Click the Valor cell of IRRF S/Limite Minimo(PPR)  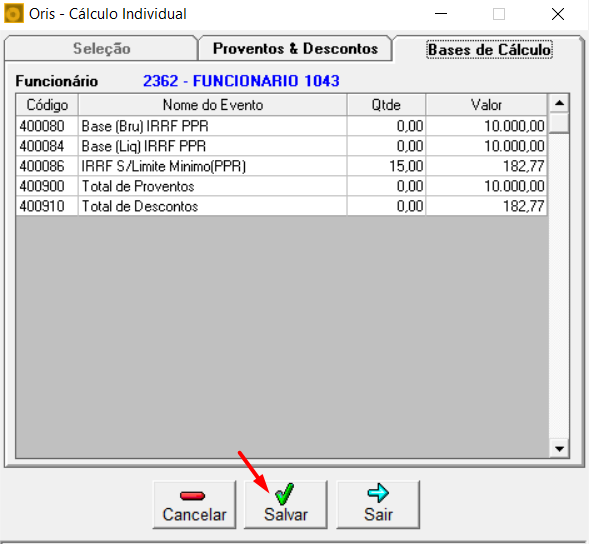(487, 166)
